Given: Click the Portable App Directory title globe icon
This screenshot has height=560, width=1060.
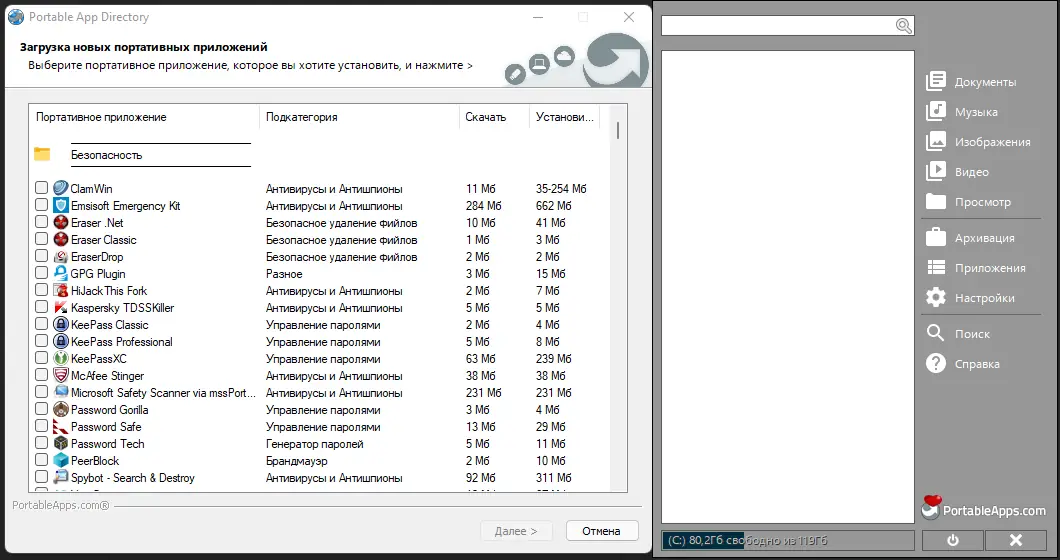Looking at the screenshot, I should tap(16, 17).
